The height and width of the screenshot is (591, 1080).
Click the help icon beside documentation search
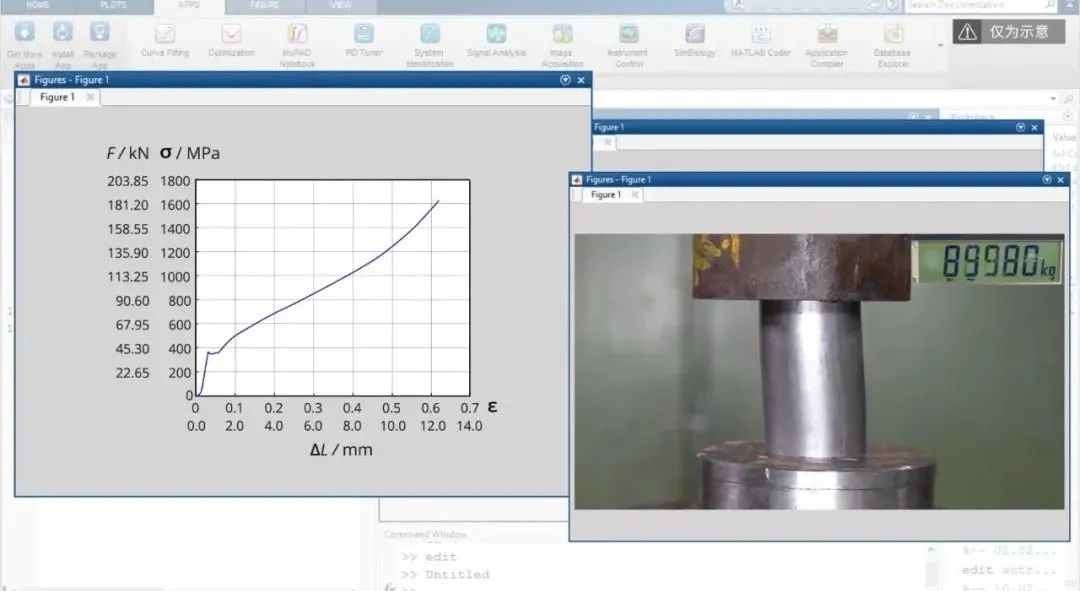click(892, 6)
